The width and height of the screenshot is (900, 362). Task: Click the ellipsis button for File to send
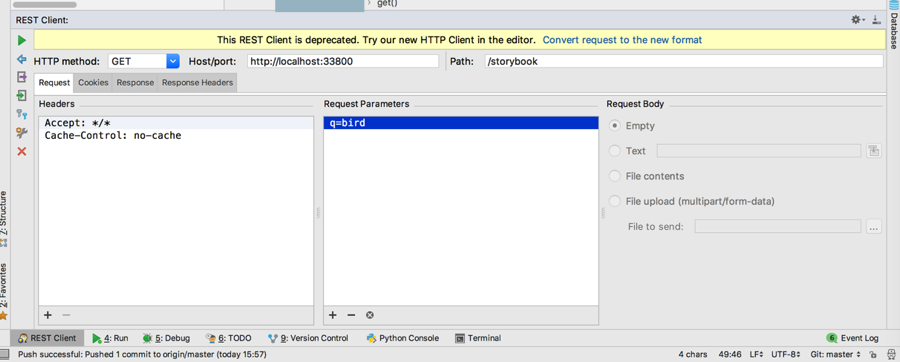(x=874, y=227)
